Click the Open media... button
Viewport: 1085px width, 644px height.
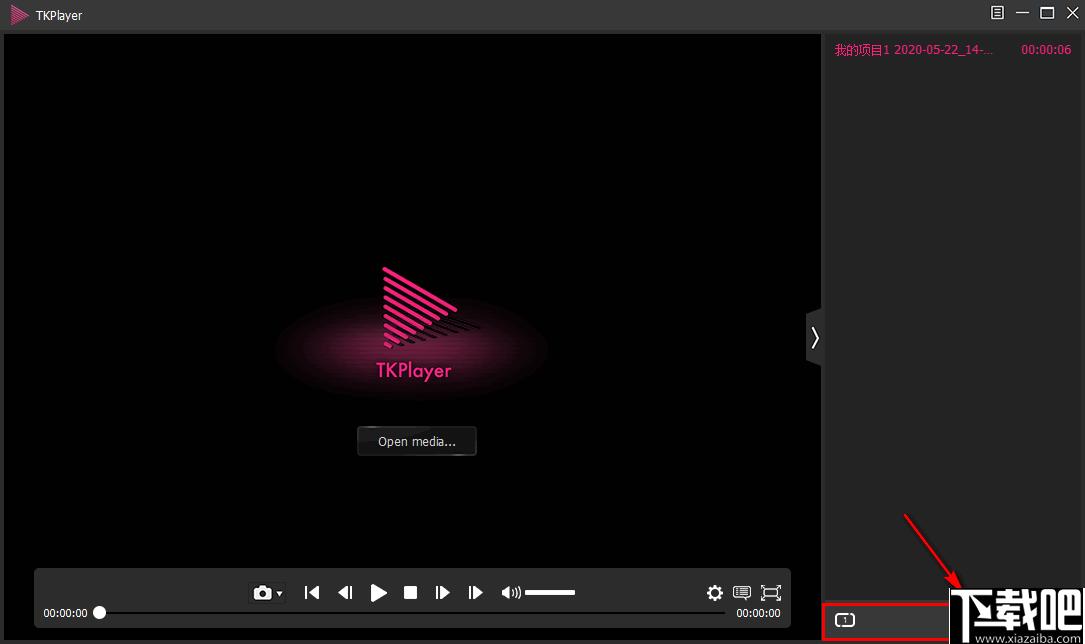[x=417, y=441]
